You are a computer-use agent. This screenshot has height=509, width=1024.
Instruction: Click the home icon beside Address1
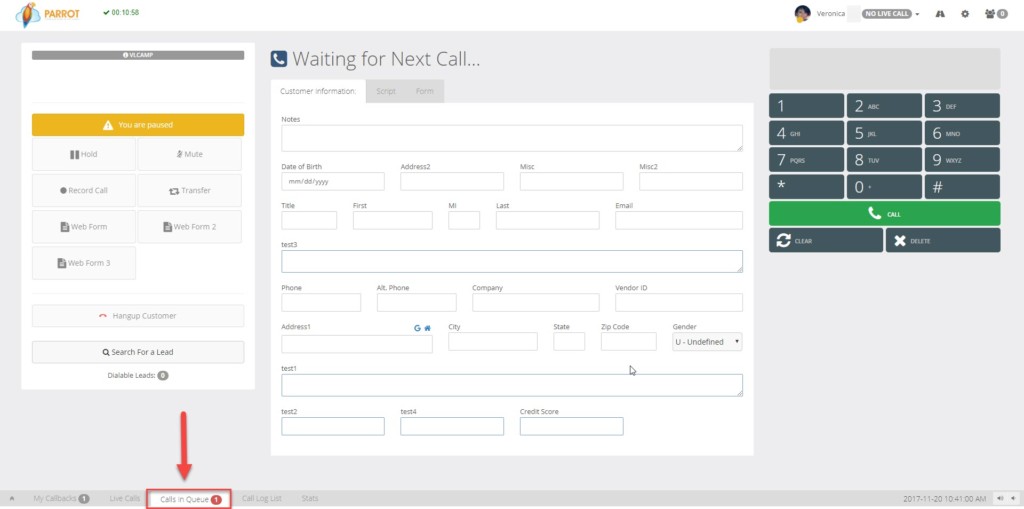428,328
